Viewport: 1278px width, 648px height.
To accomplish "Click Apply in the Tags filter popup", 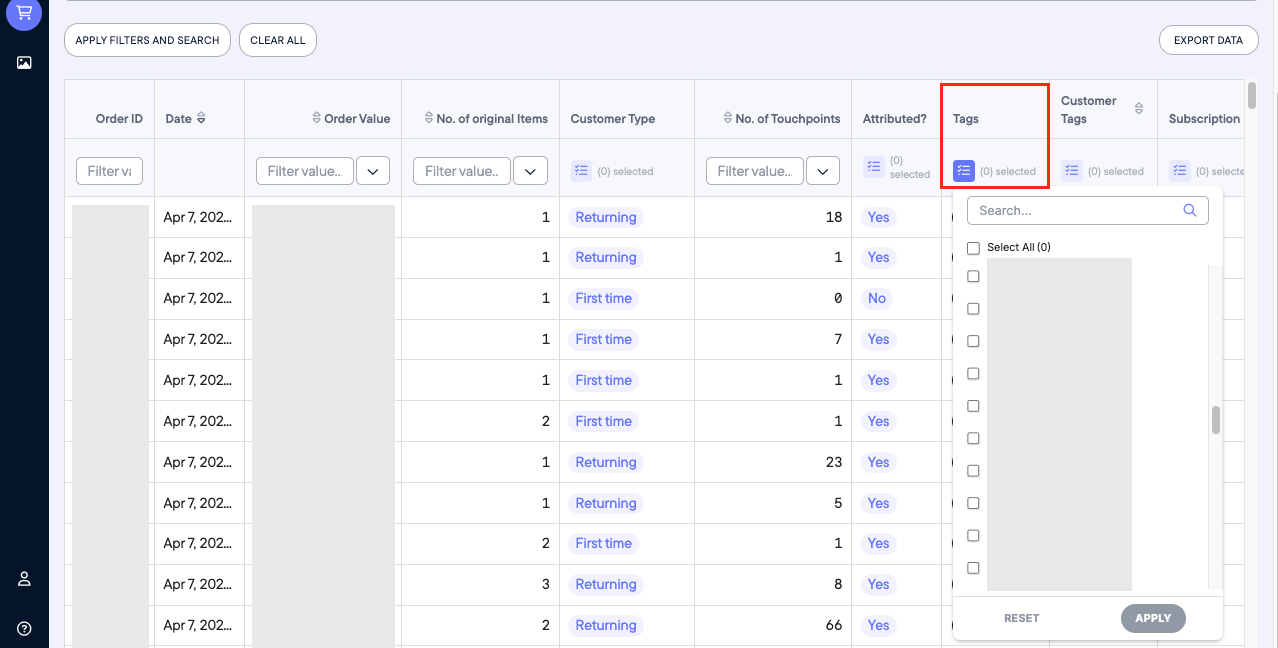I will (1153, 618).
